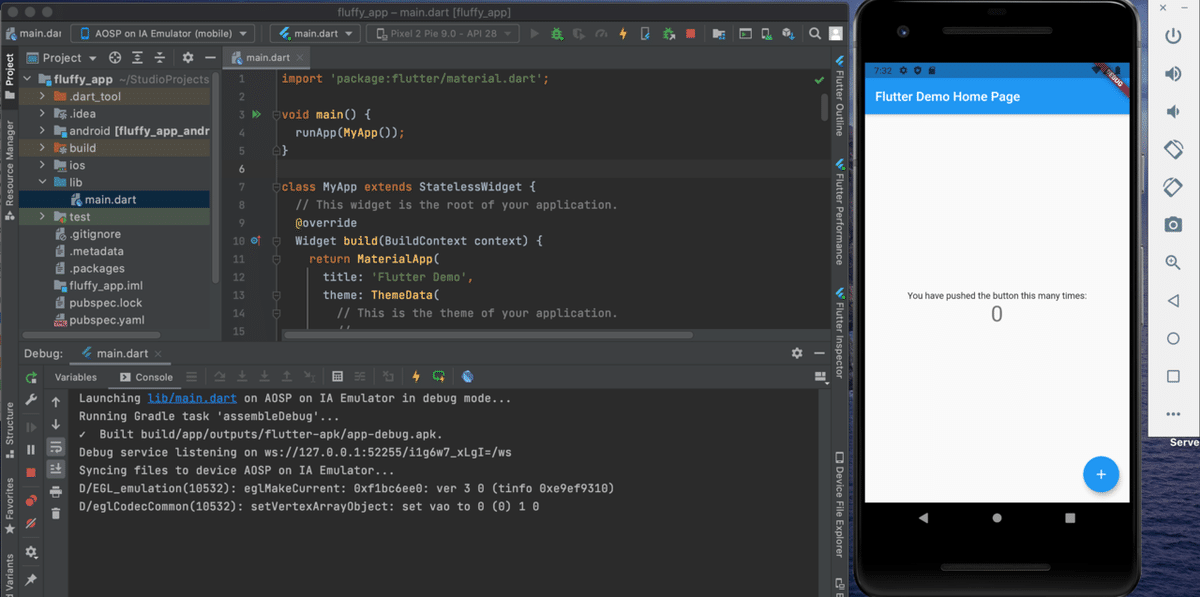
Task: Click Collapse All icon in Project panel
Action: coord(162,58)
